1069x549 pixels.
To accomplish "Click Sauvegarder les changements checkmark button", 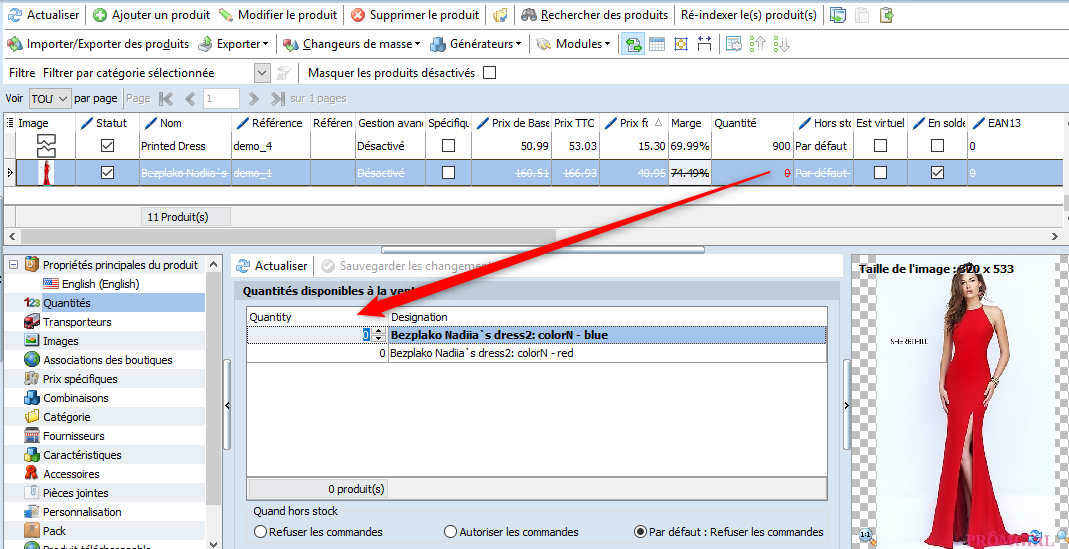I will [406, 266].
